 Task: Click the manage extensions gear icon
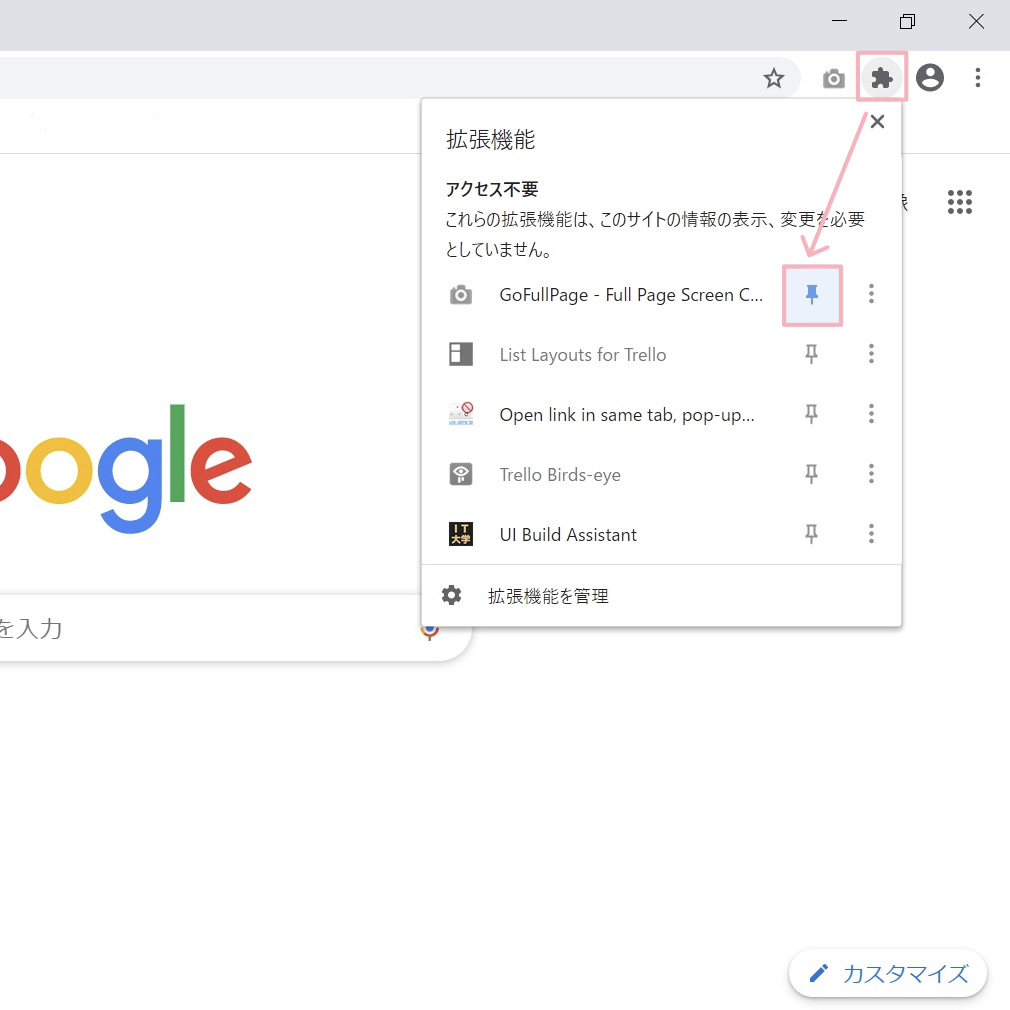click(451, 594)
